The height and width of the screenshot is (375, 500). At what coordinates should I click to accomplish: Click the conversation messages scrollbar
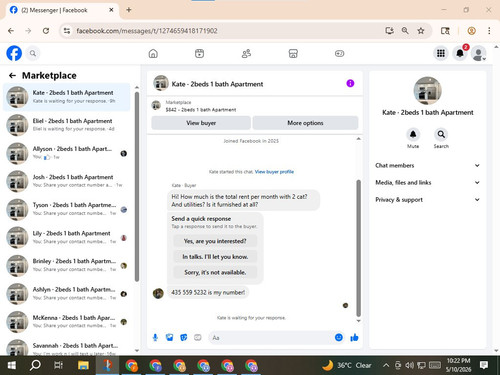pyautogui.click(x=359, y=248)
